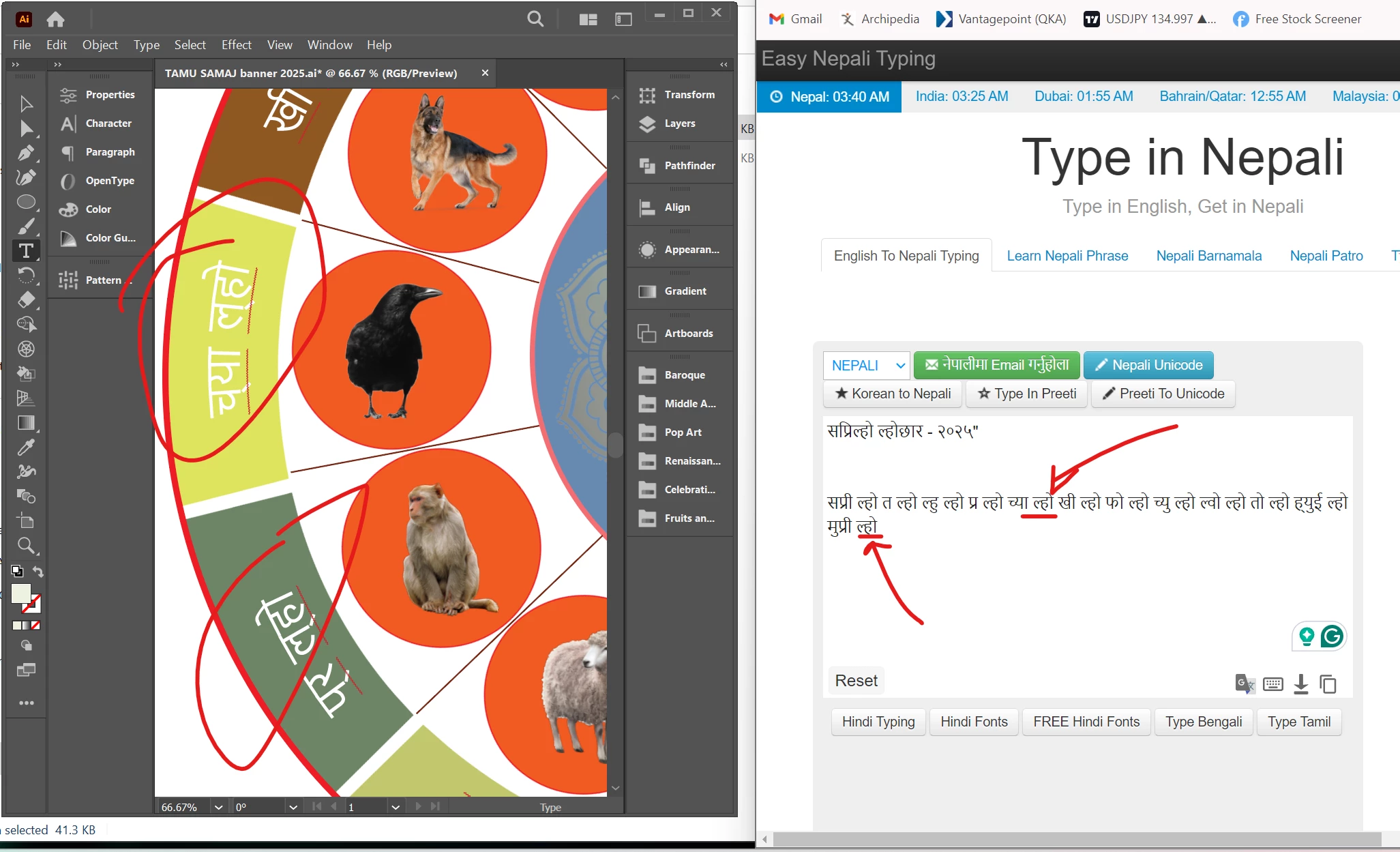This screenshot has width=1400, height=852.
Task: Open the Effect menu
Action: (x=236, y=45)
